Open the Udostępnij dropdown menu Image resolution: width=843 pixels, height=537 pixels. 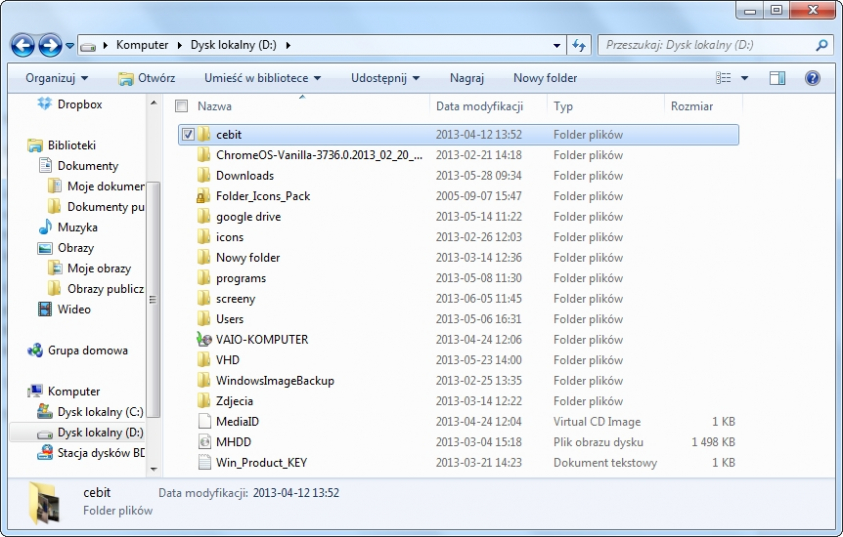385,78
